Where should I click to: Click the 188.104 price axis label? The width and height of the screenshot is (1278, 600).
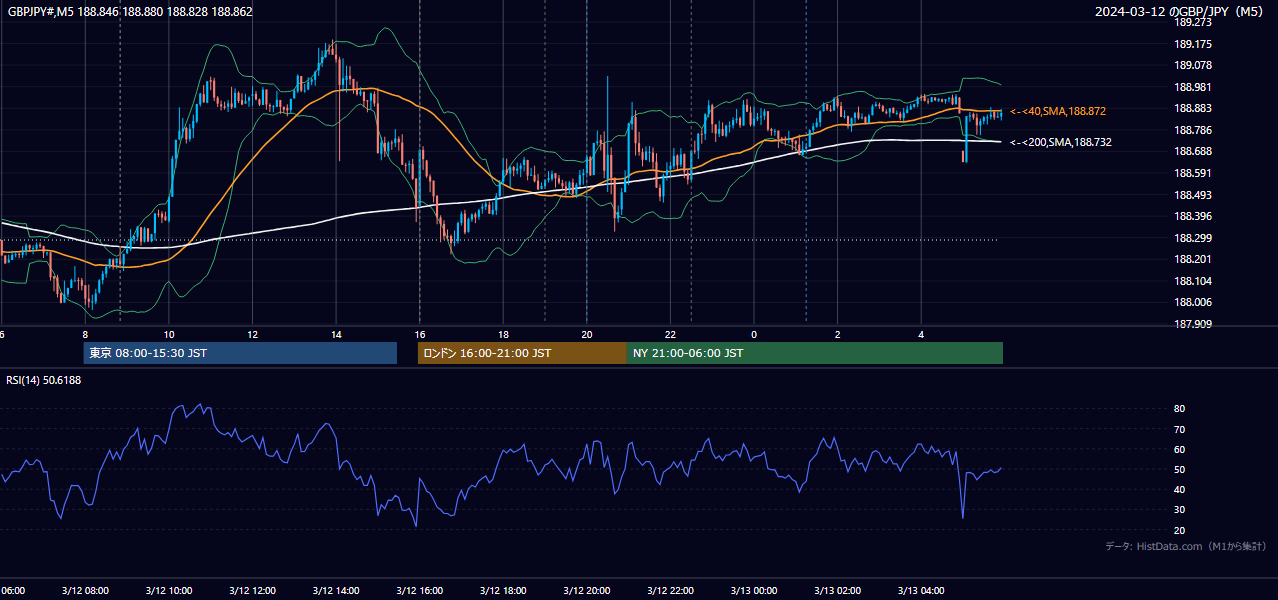[x=1192, y=281]
